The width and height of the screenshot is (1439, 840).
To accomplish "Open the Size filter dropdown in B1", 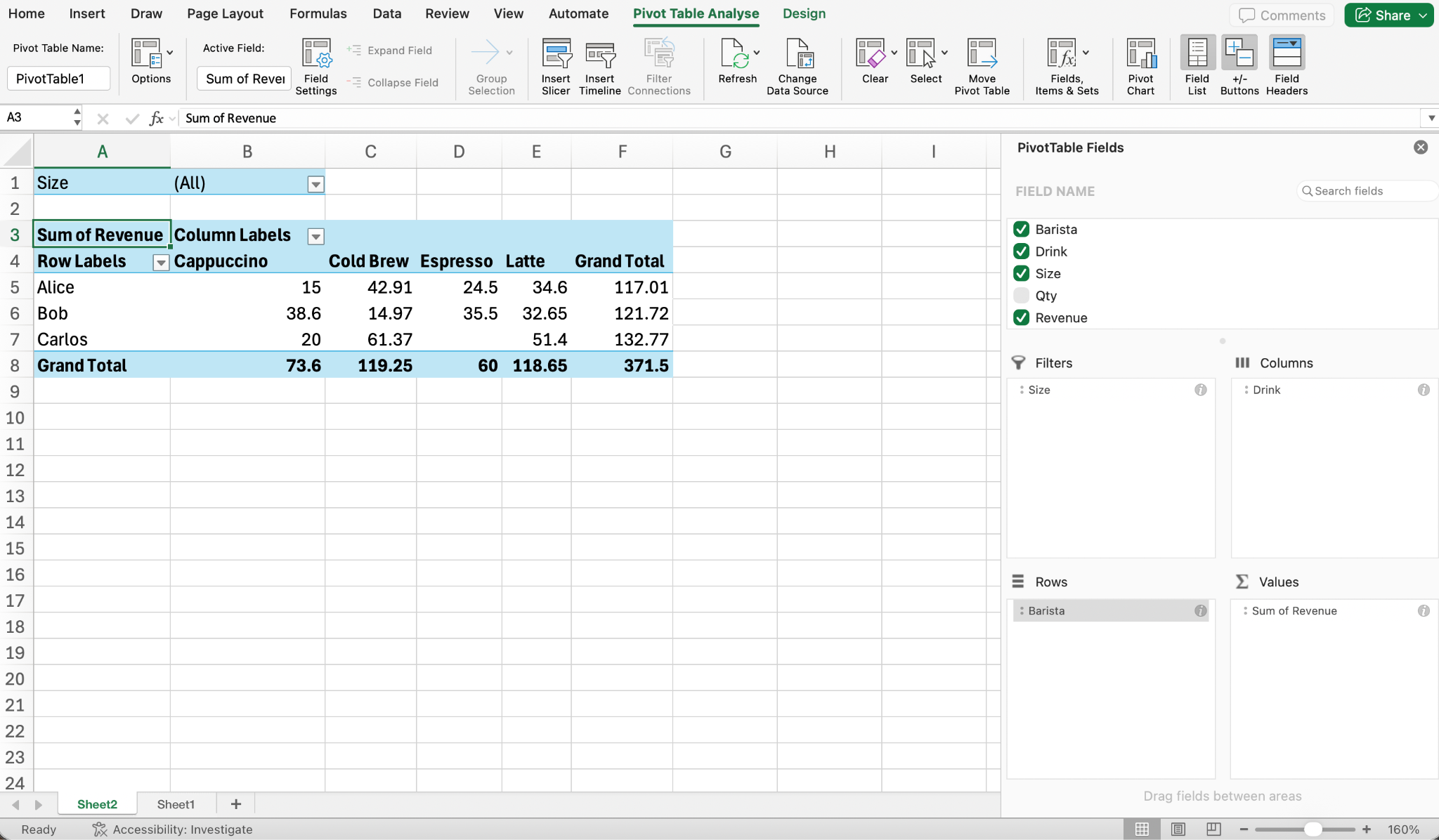I will click(316, 185).
